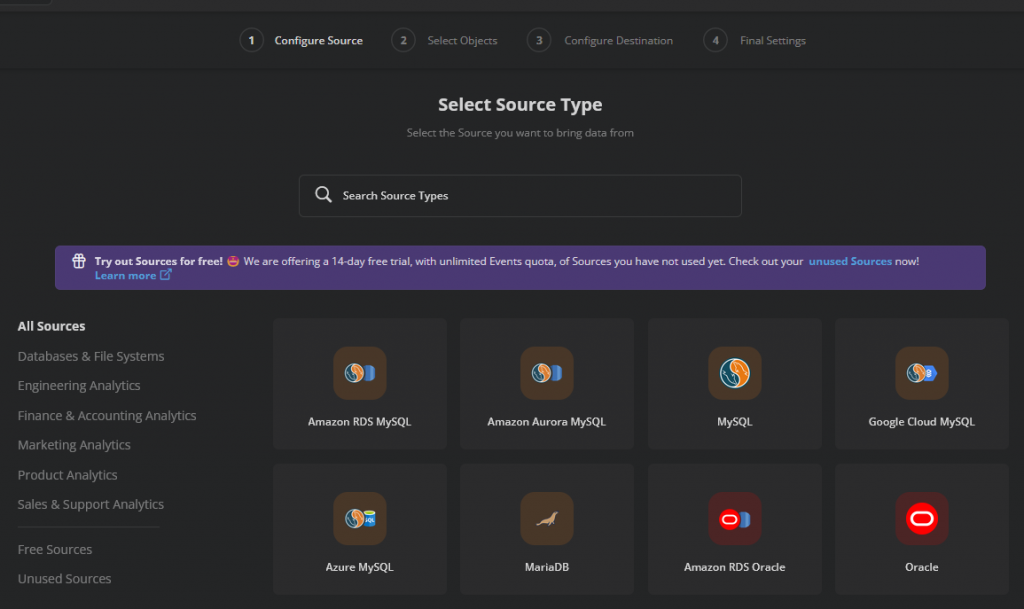Screen dimensions: 1024x609
Task: Select the Amazon RDS MySQL source icon
Action: point(360,373)
